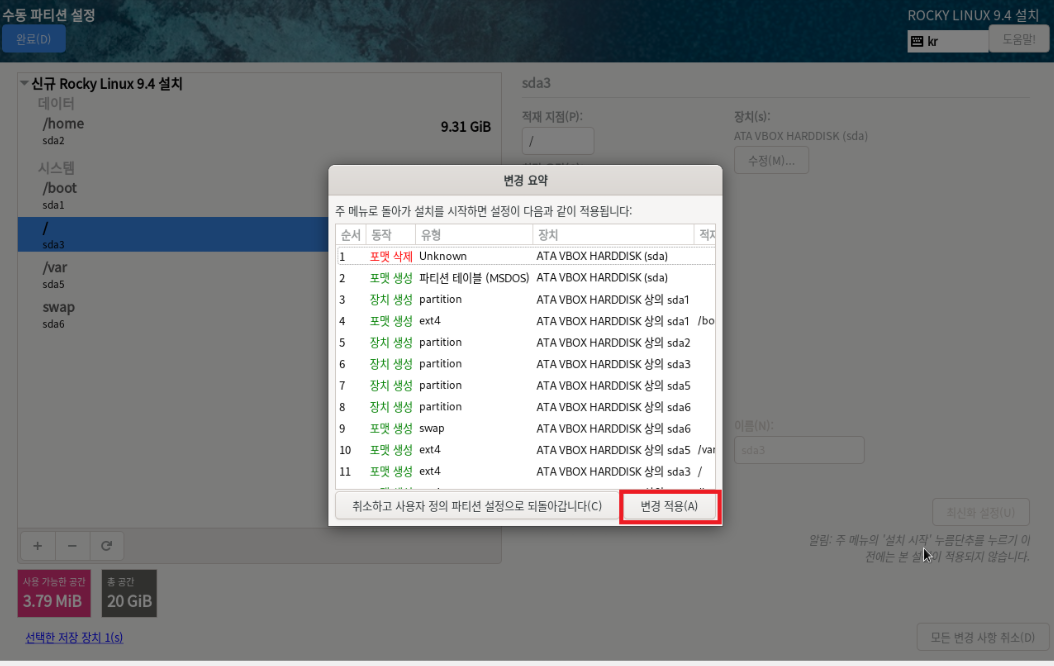Click the 완료(D) done button
The height and width of the screenshot is (666, 1054).
tap(34, 39)
